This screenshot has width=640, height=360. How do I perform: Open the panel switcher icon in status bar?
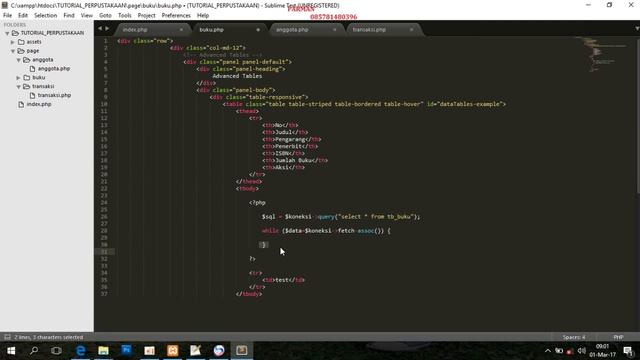pos(7,337)
